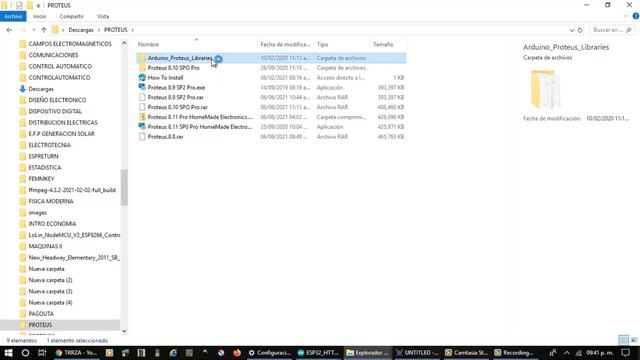Switch to ESP32_HTT Arduino taskbar window
Image resolution: width=640 pixels, height=360 pixels.
[x=319, y=353]
